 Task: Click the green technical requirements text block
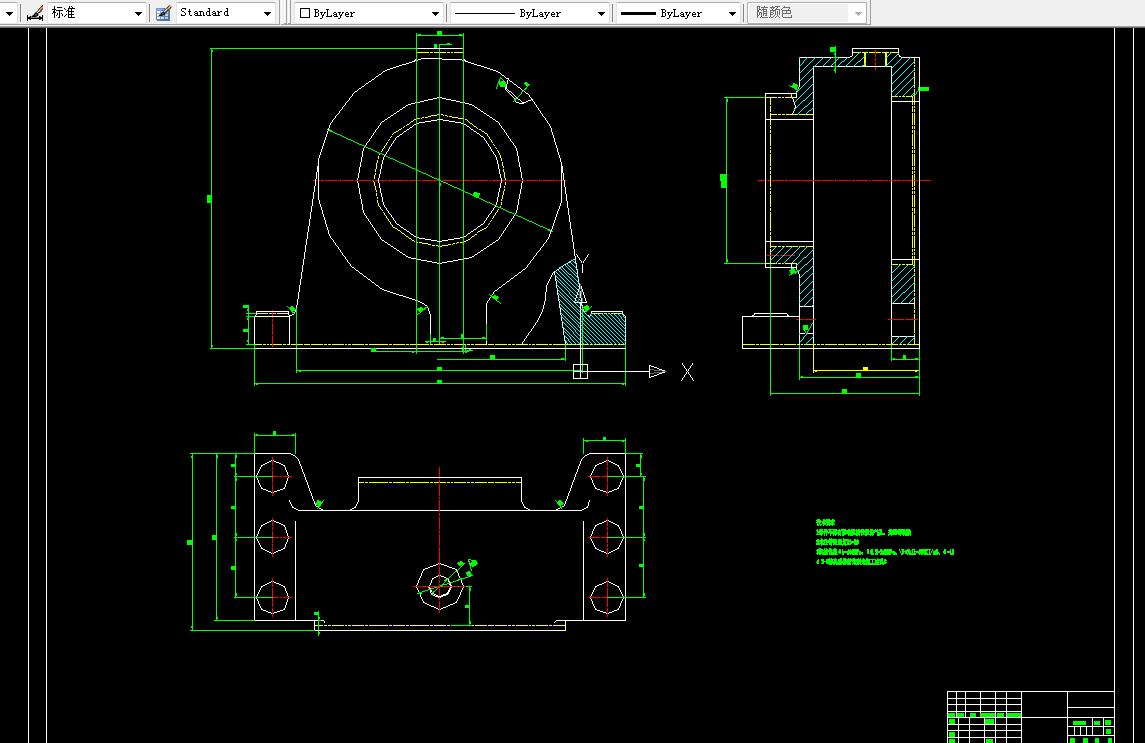click(884, 542)
